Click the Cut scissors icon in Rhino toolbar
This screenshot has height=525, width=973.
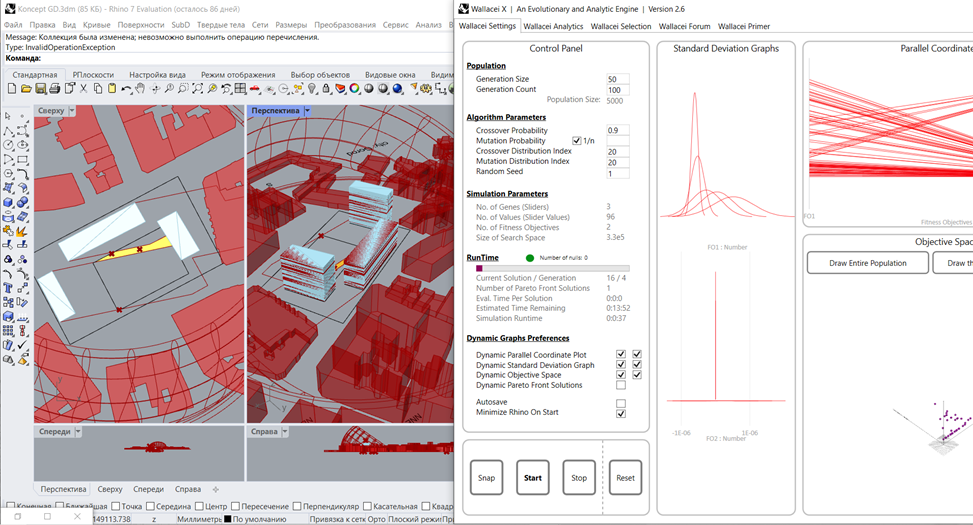tap(83, 89)
